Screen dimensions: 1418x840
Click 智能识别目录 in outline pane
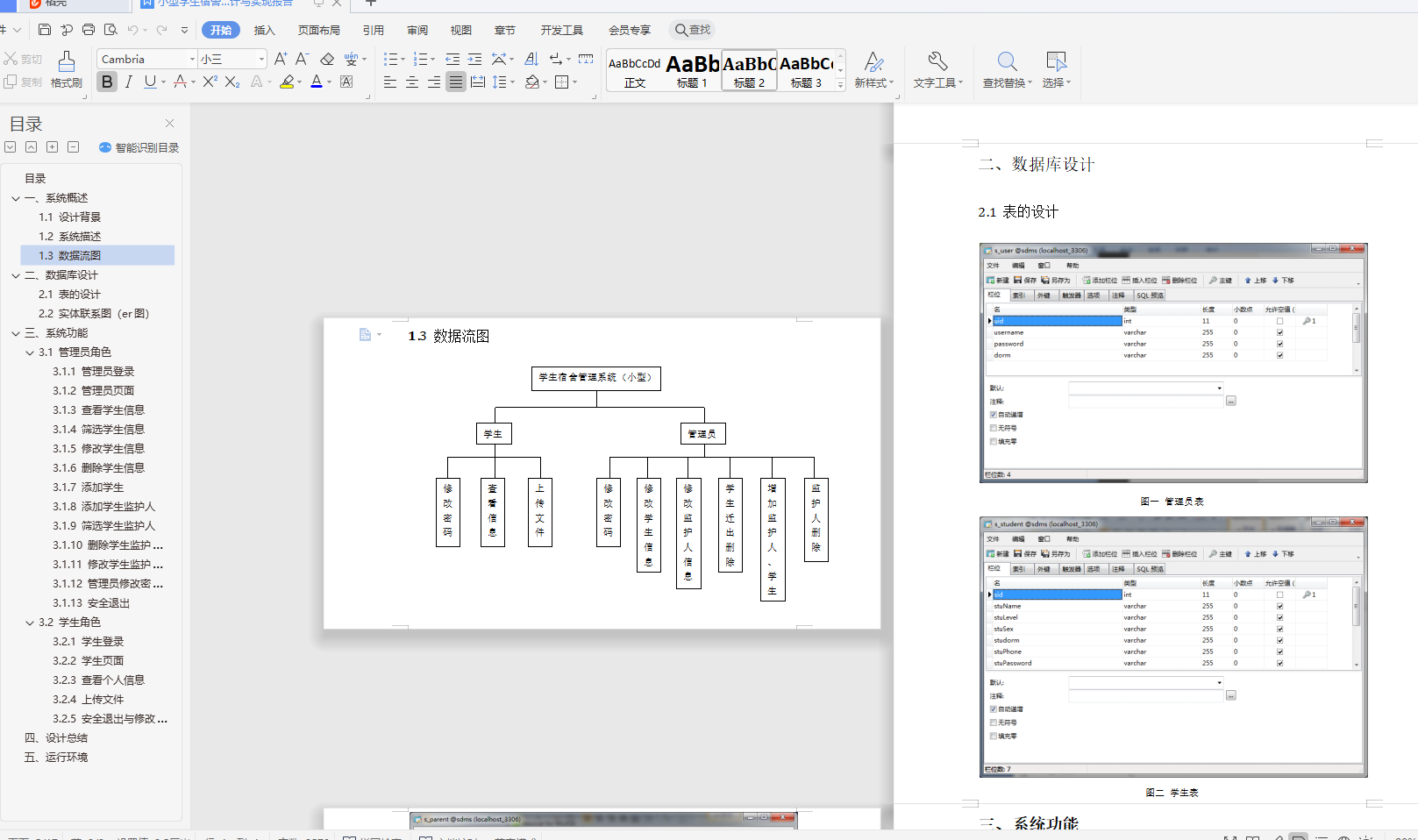pos(139,147)
